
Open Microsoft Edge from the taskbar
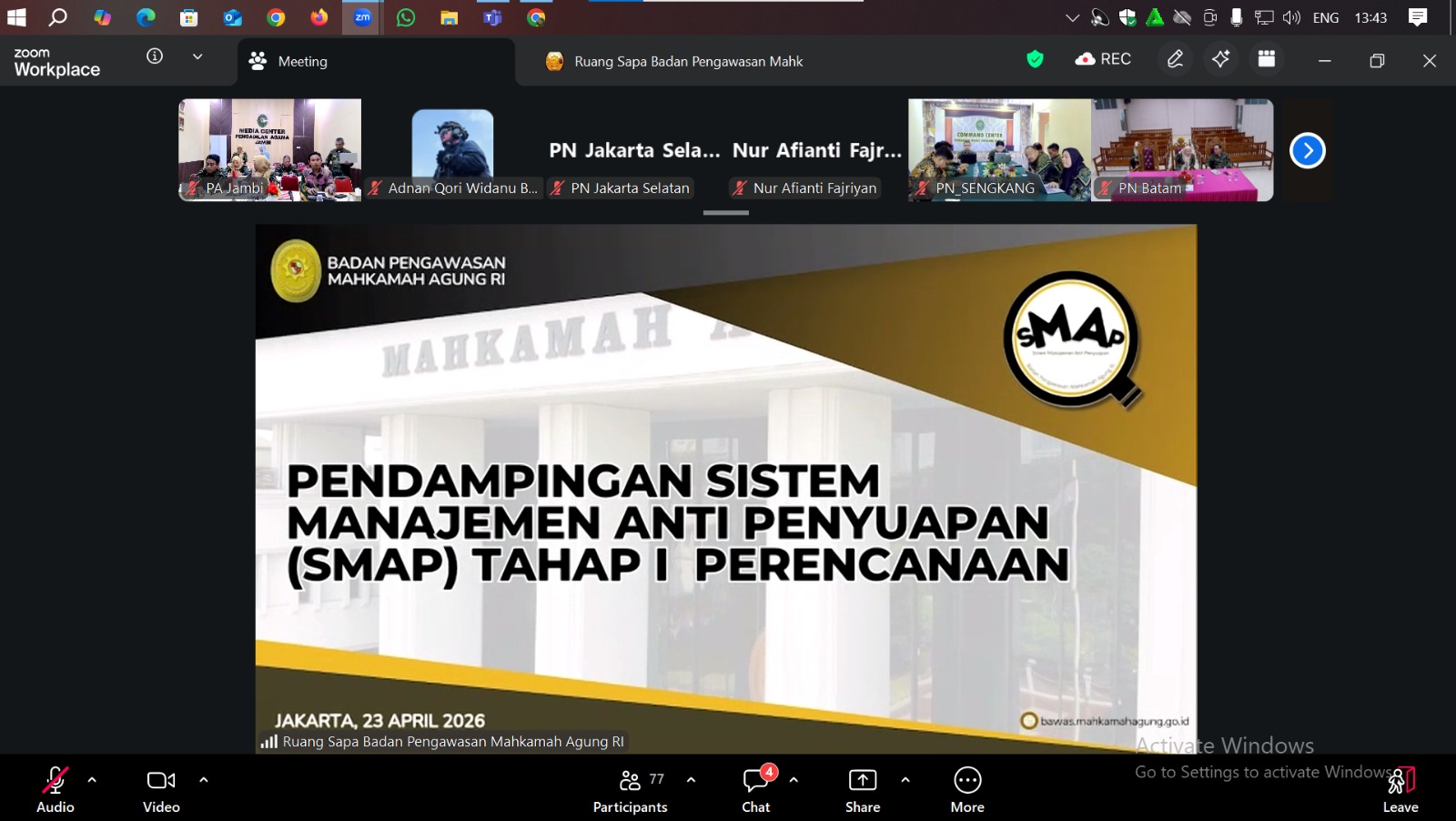click(146, 17)
